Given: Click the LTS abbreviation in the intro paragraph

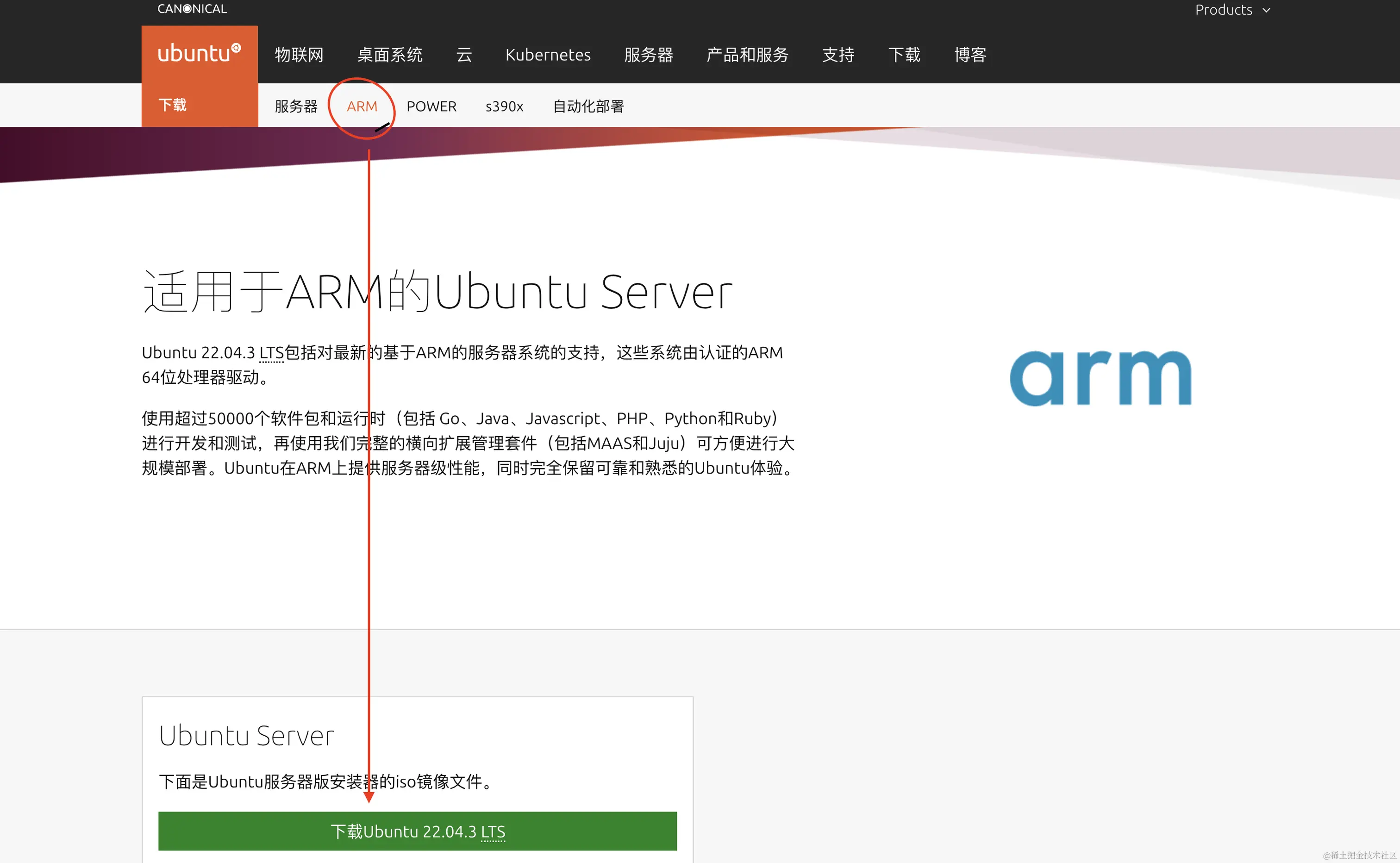Looking at the screenshot, I should pyautogui.click(x=272, y=353).
